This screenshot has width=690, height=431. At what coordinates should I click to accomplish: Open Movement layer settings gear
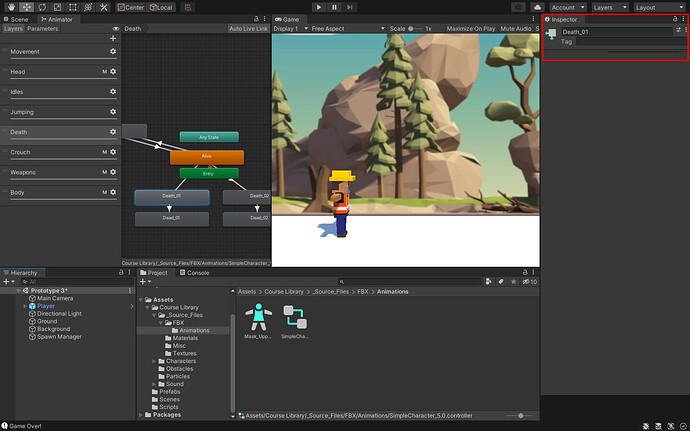(113, 52)
